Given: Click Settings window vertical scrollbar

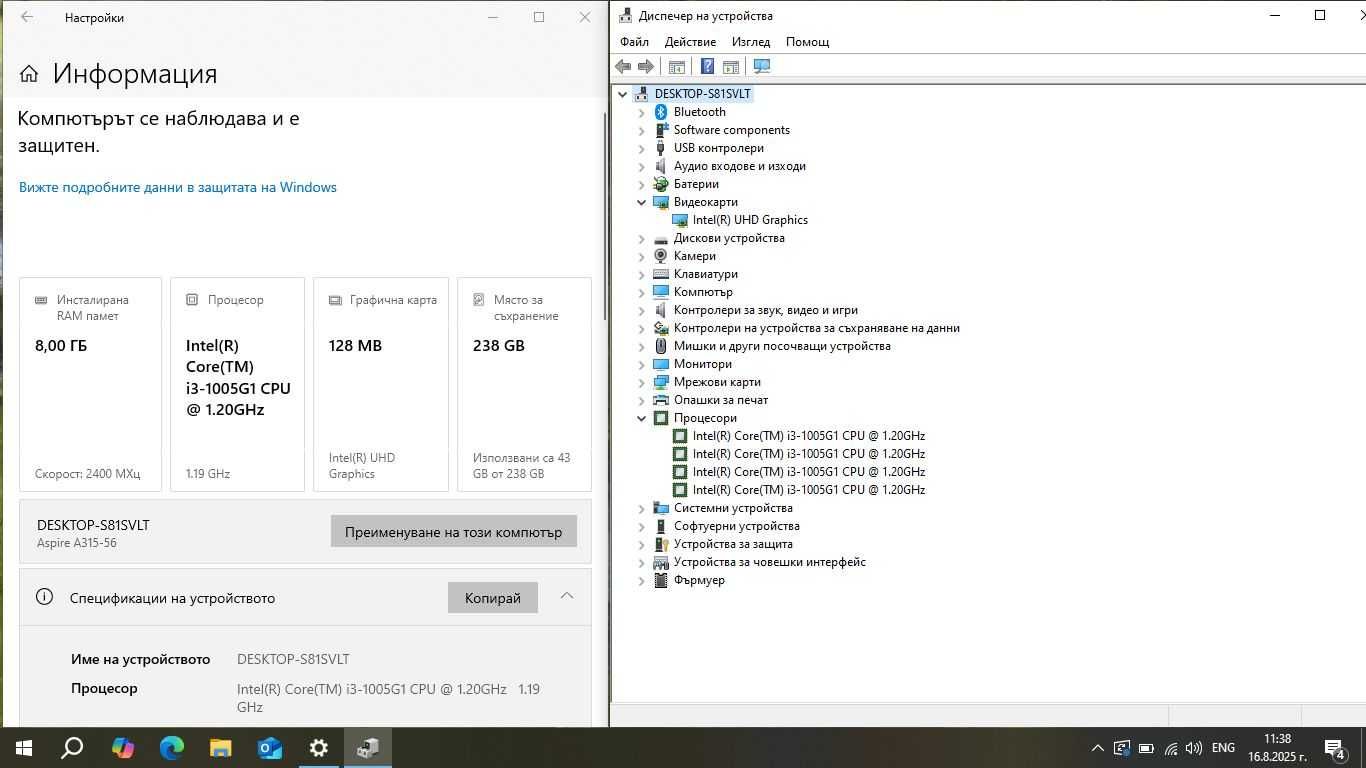Looking at the screenshot, I should [604, 215].
